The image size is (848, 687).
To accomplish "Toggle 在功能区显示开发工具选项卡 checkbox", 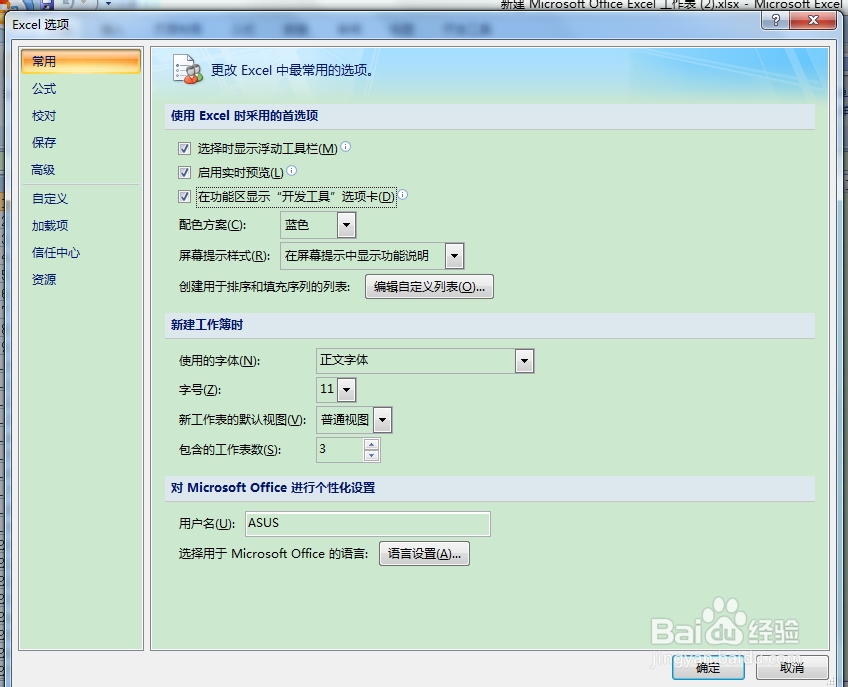I will (184, 196).
